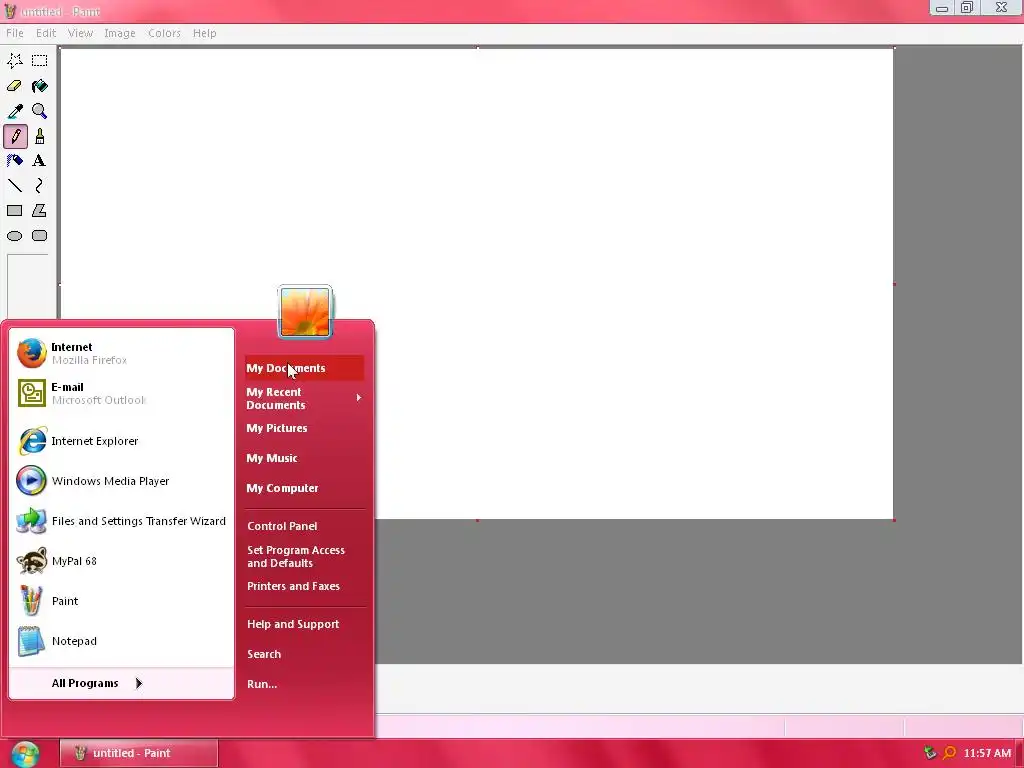The height and width of the screenshot is (768, 1024).
Task: Activate the Pick Color eyedropper
Action: coord(14,111)
